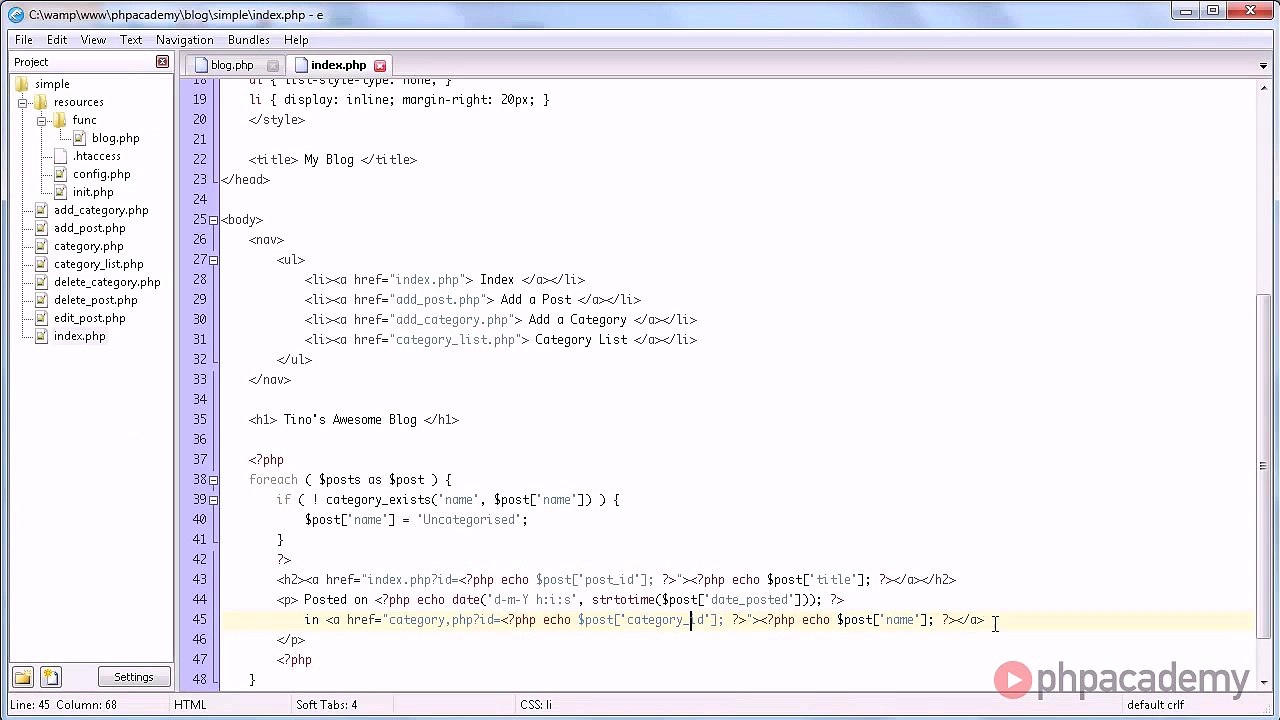Click the new file icon below the project tree
The image size is (1280, 720).
51,677
